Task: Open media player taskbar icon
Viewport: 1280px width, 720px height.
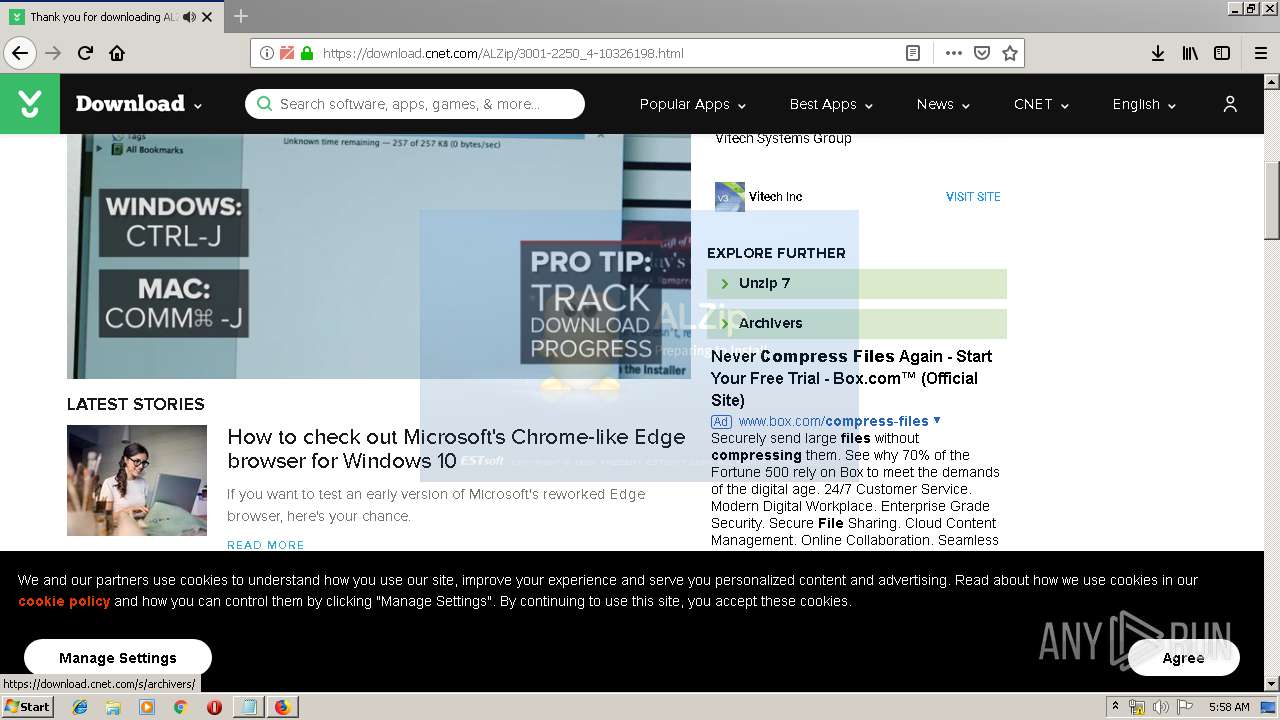Action: point(147,707)
